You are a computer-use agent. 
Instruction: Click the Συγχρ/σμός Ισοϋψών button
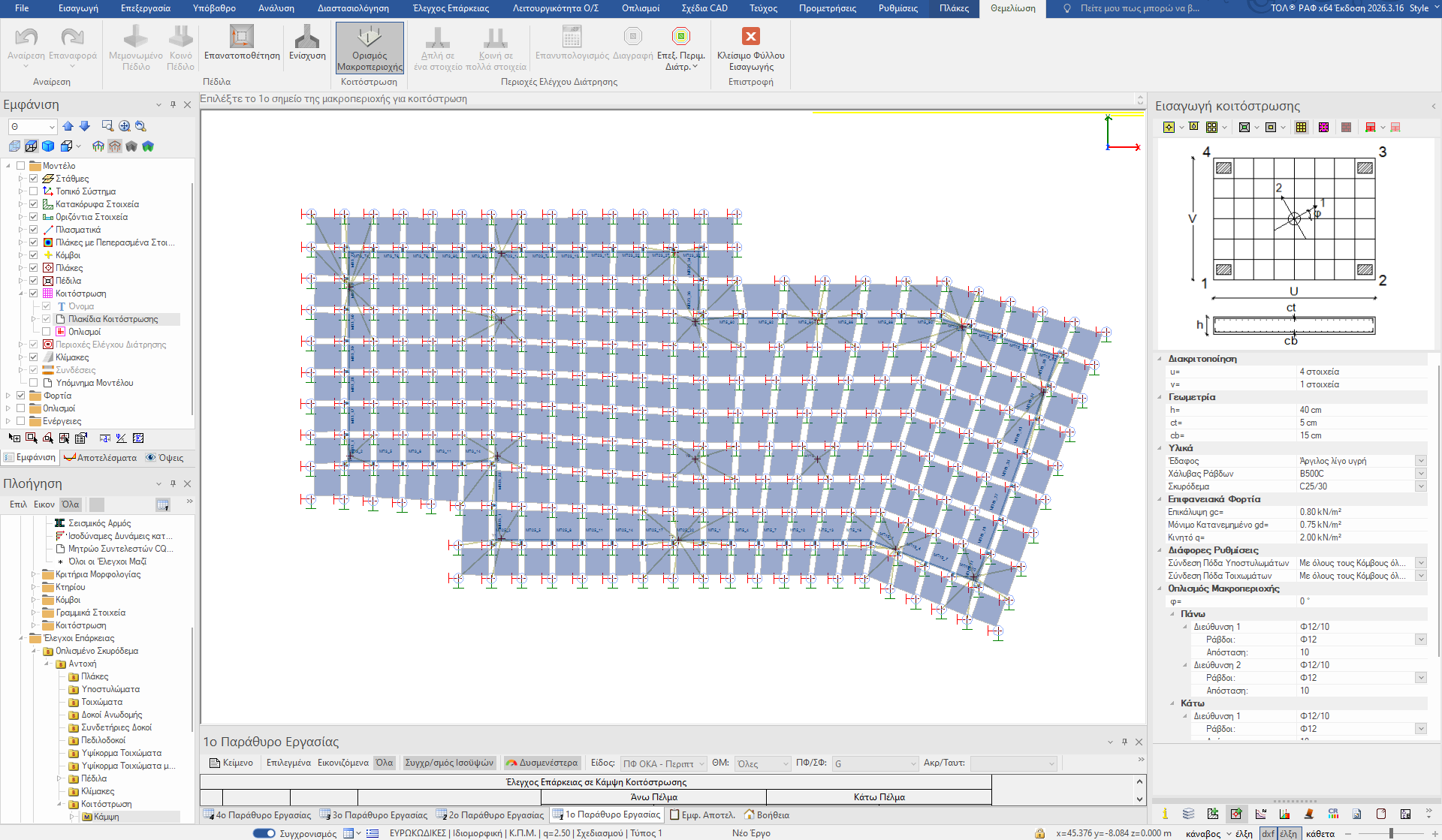click(x=449, y=763)
